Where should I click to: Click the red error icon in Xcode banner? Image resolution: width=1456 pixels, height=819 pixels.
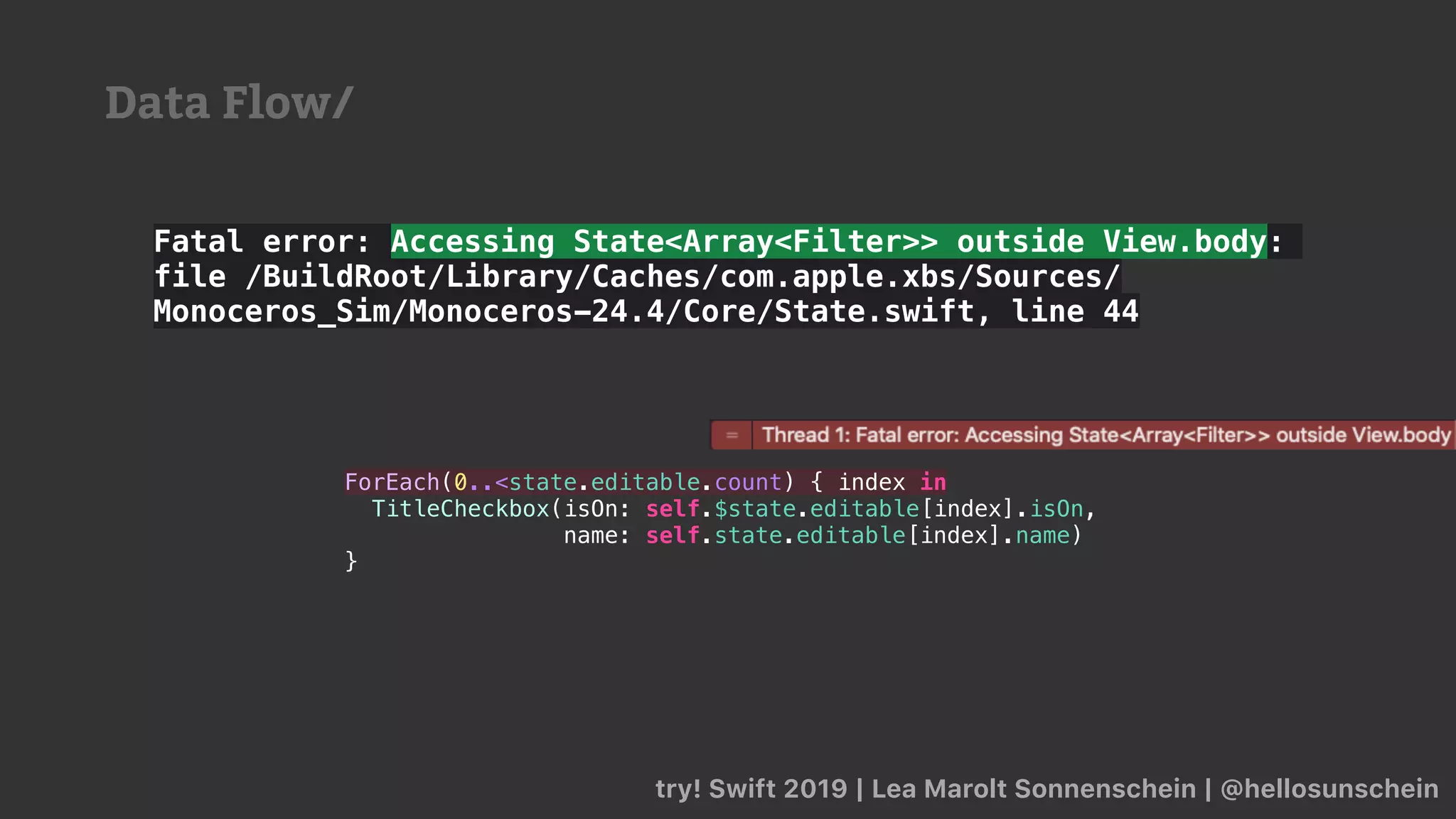click(732, 435)
